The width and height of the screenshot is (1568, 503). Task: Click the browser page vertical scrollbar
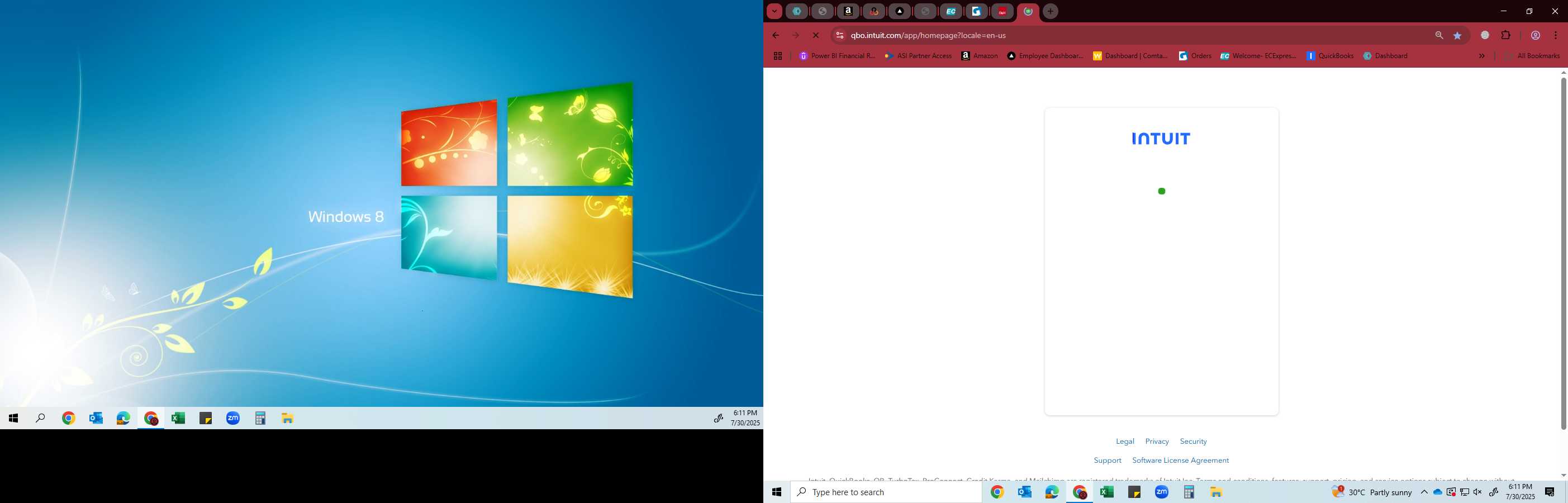[1562, 253]
